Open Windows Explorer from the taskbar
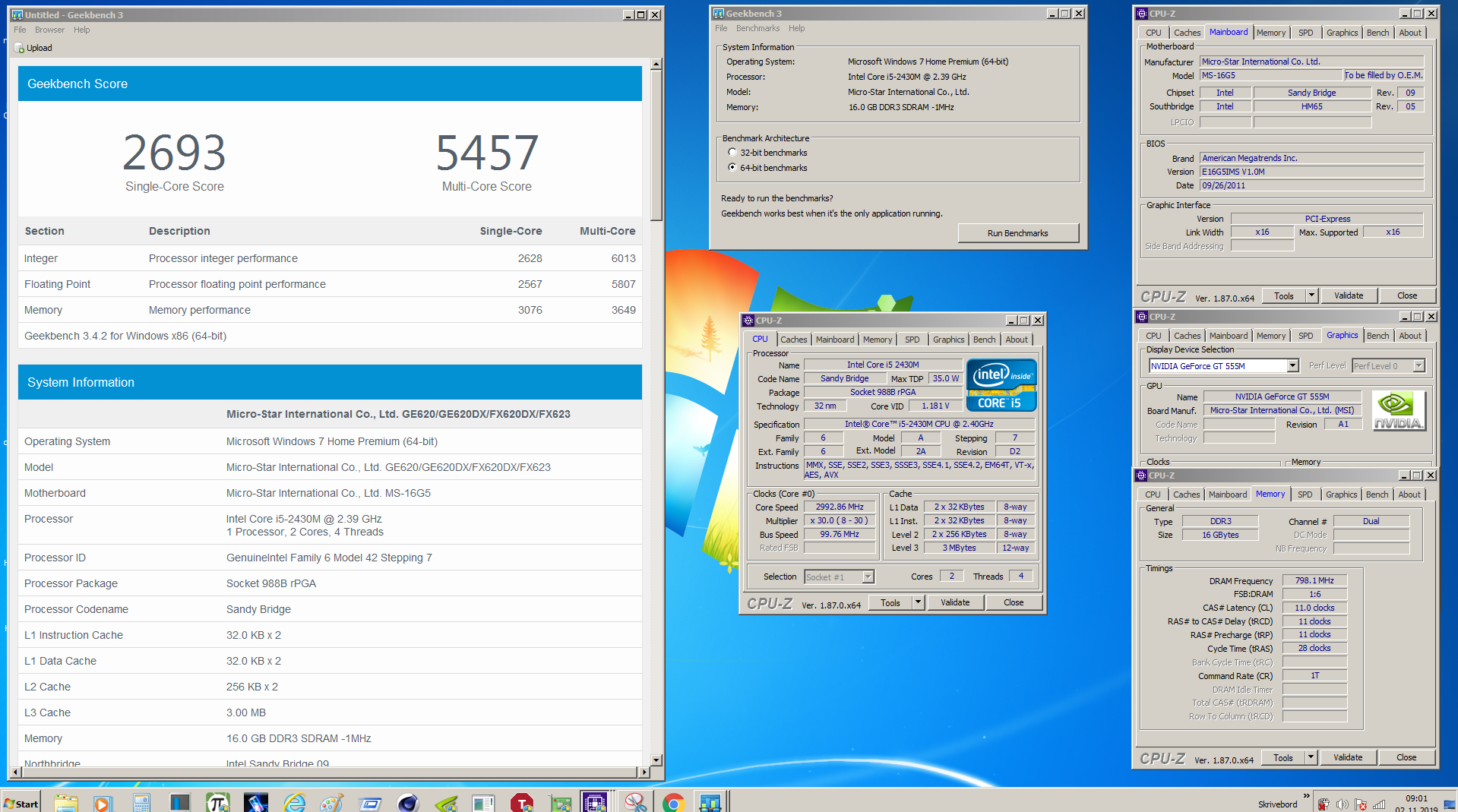Screen dimensions: 1458x812 66,803
